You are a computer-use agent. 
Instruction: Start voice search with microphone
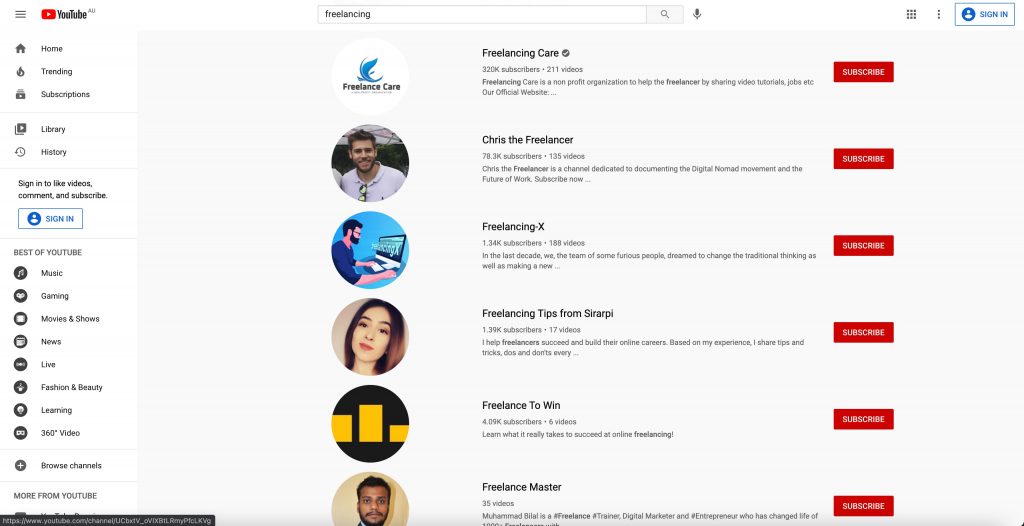(x=697, y=14)
